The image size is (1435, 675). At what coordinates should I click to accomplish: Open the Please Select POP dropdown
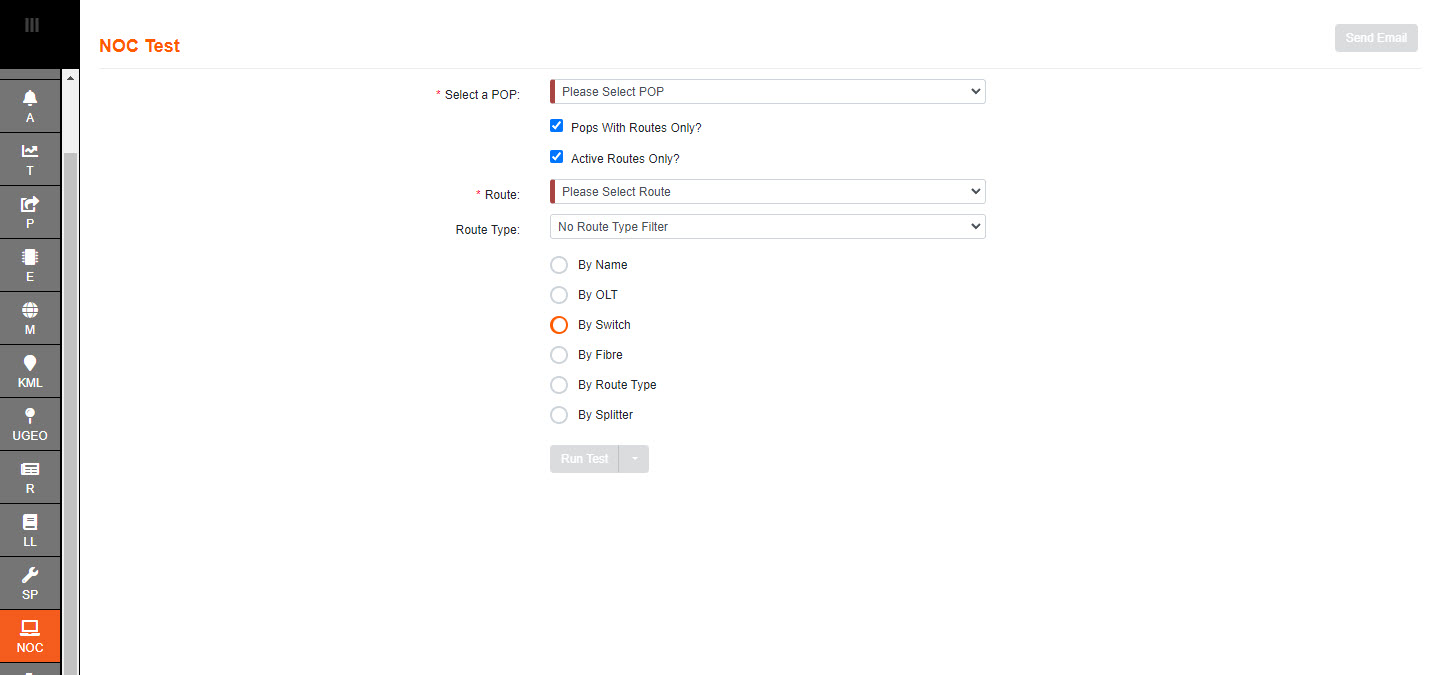tap(767, 92)
